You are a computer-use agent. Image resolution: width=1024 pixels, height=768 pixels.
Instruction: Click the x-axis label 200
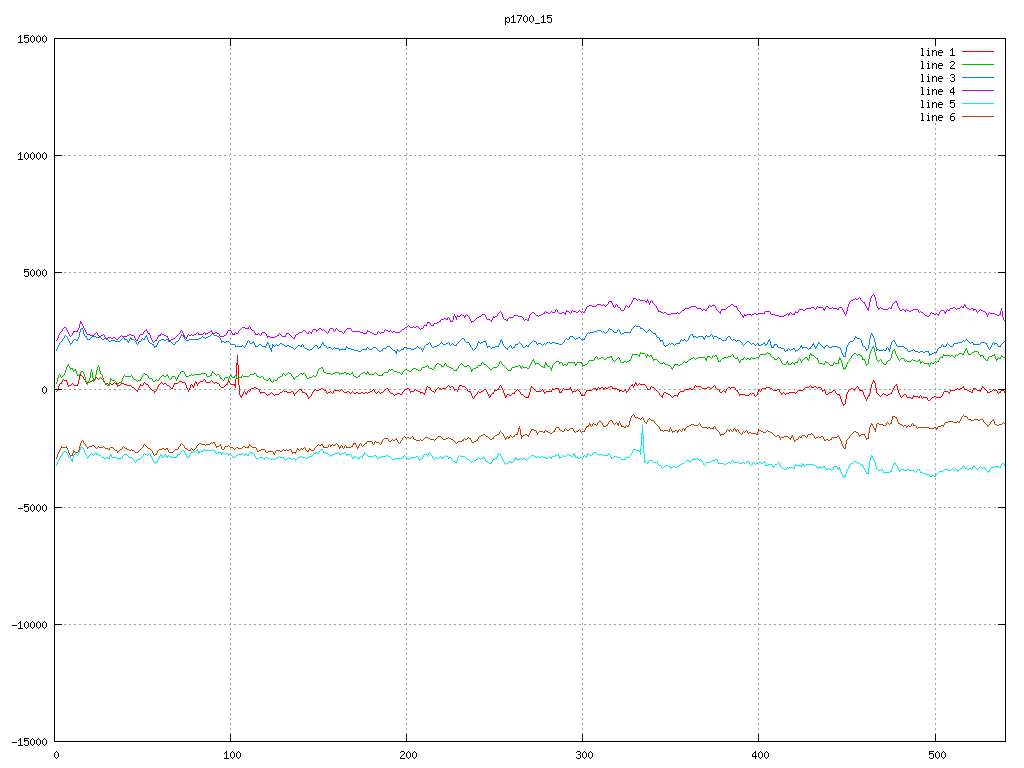[x=408, y=756]
